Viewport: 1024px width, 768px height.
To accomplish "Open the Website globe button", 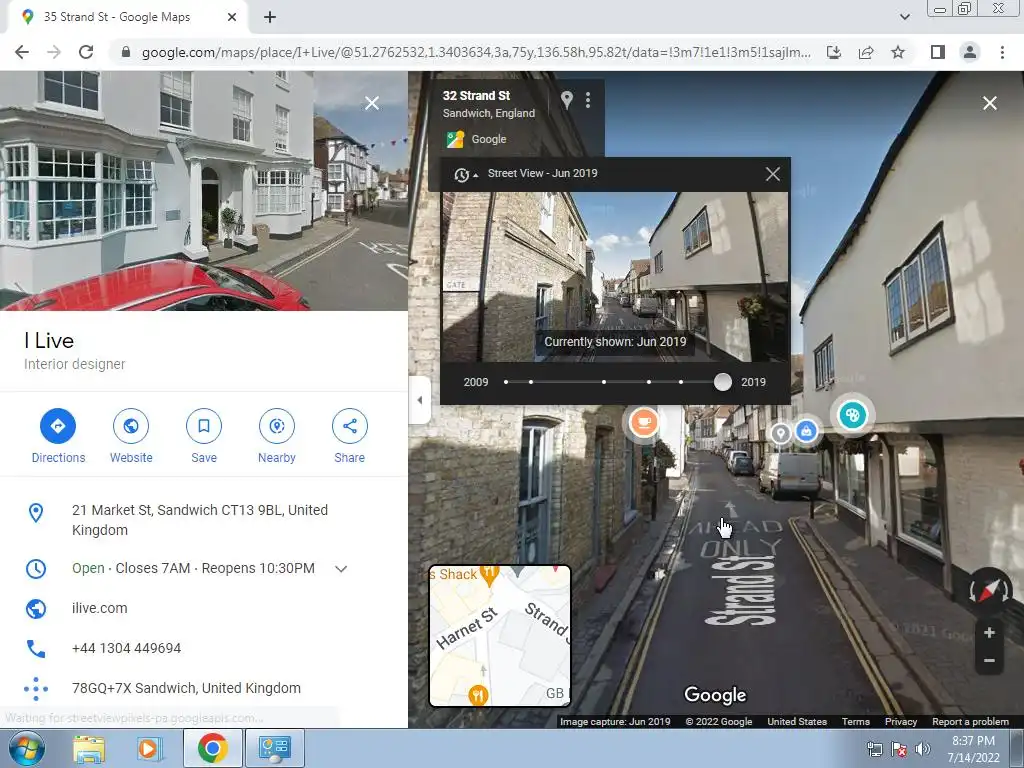I will coord(131,426).
